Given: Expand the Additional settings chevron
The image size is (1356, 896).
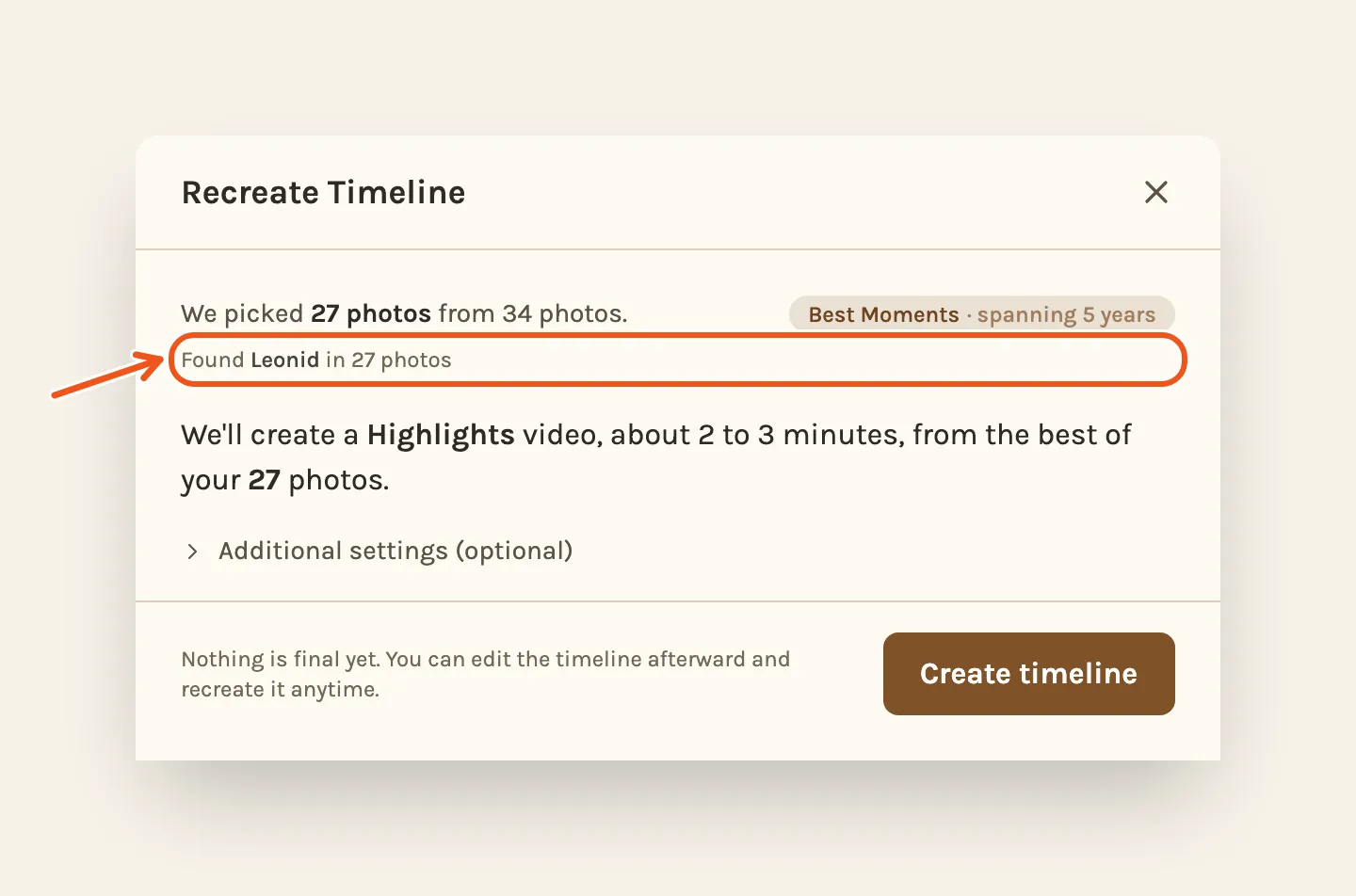Looking at the screenshot, I should pos(192,552).
